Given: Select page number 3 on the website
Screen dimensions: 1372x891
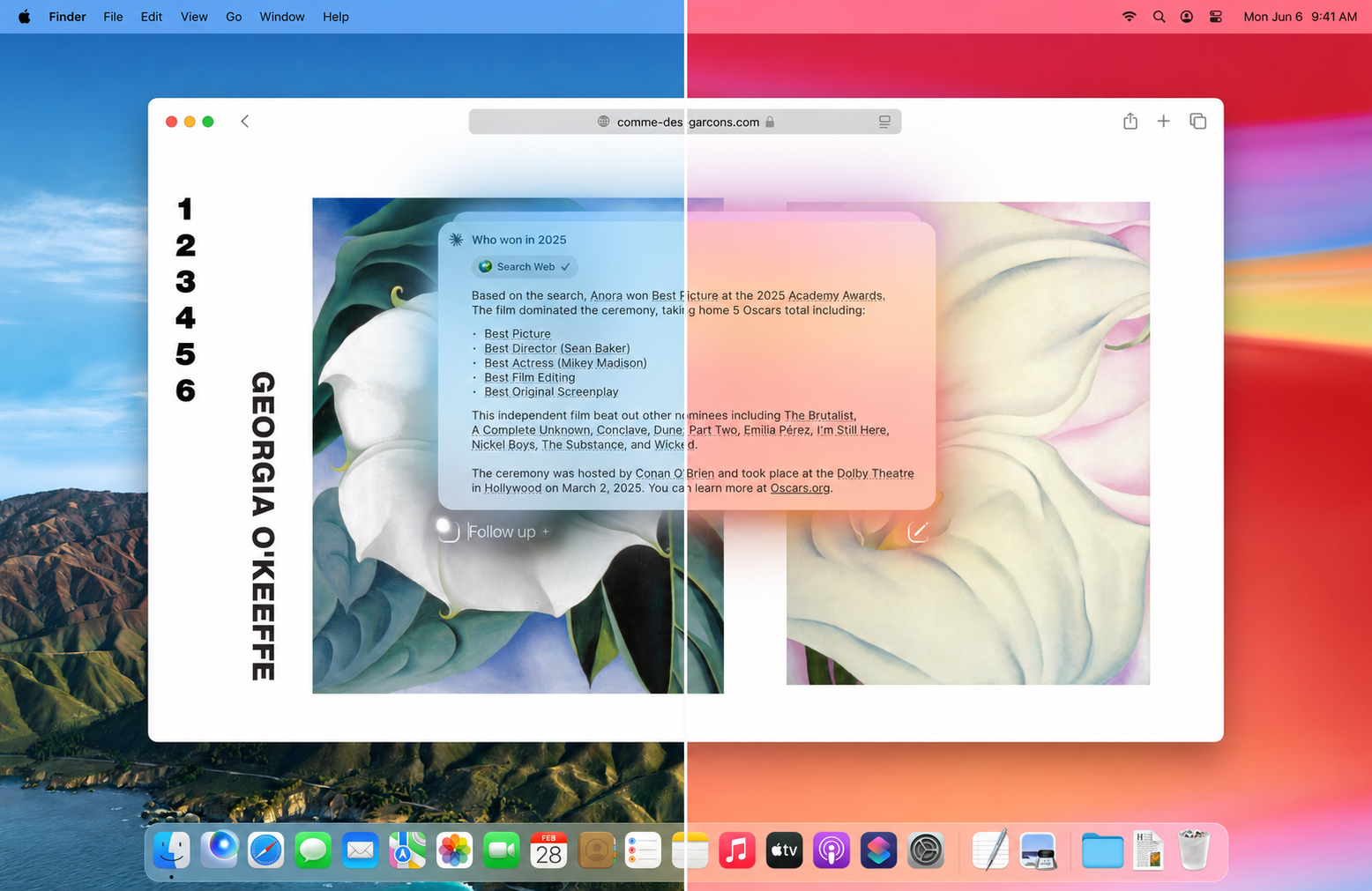Looking at the screenshot, I should point(185,282).
